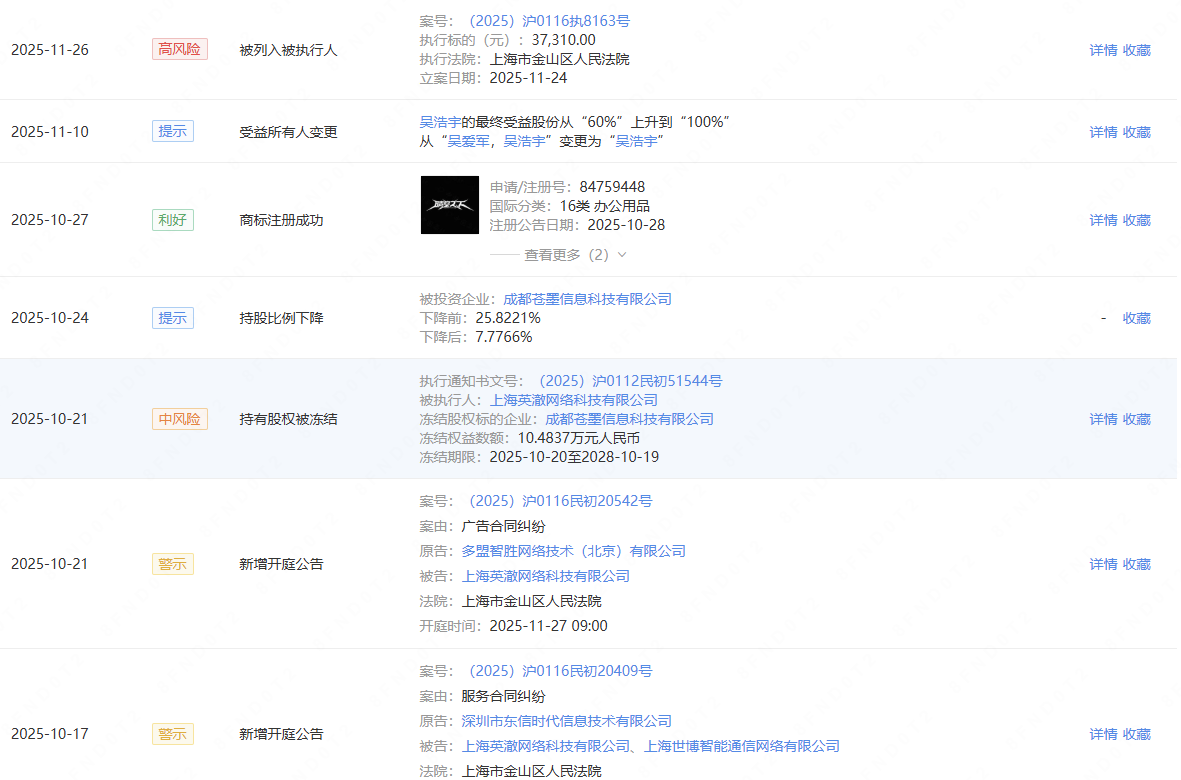1181x780 pixels.
Task: Open execution notice (2025)沪0112民初51544号
Action: click(x=630, y=381)
